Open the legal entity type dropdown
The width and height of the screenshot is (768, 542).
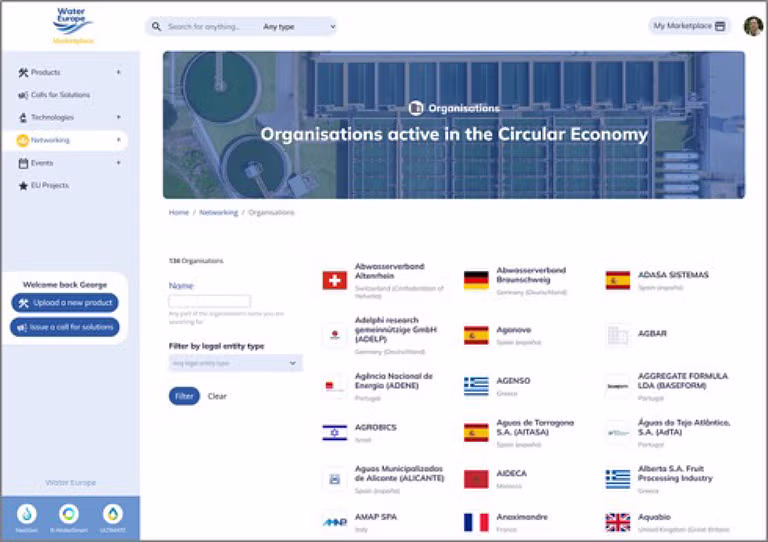coord(236,363)
